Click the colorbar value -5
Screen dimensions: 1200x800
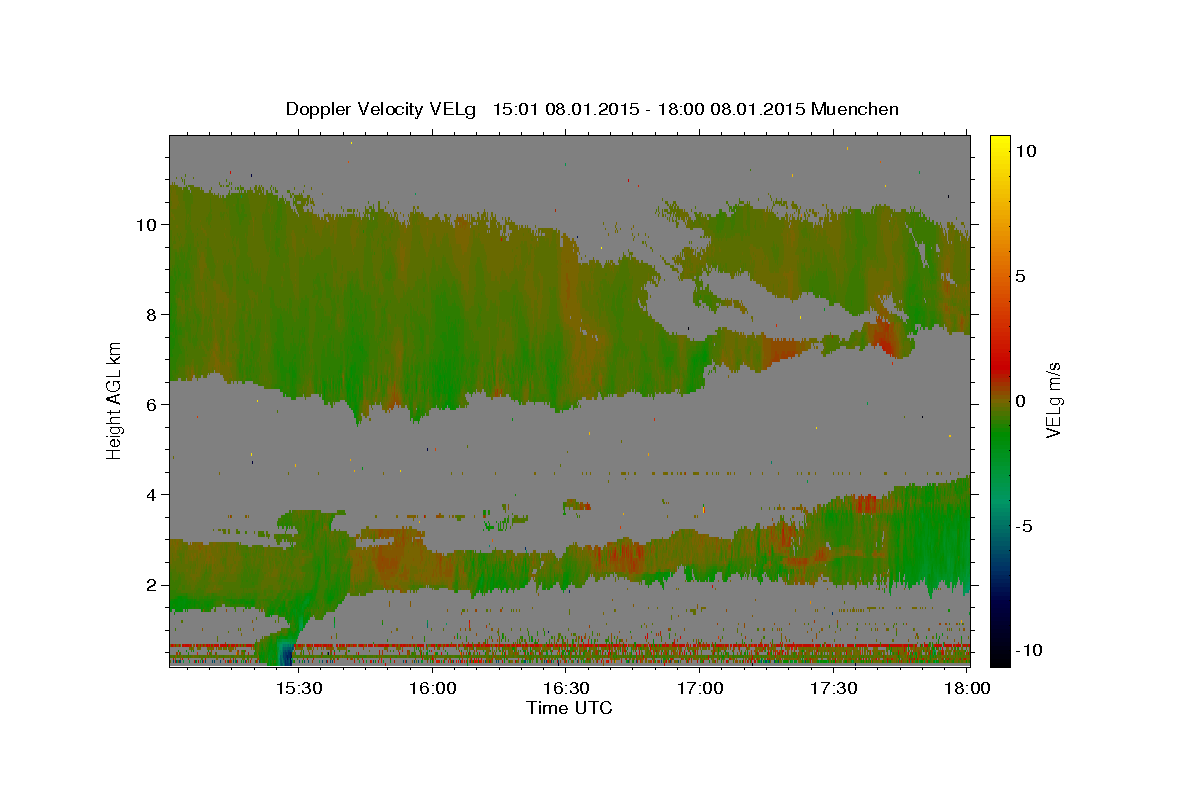pos(1025,525)
